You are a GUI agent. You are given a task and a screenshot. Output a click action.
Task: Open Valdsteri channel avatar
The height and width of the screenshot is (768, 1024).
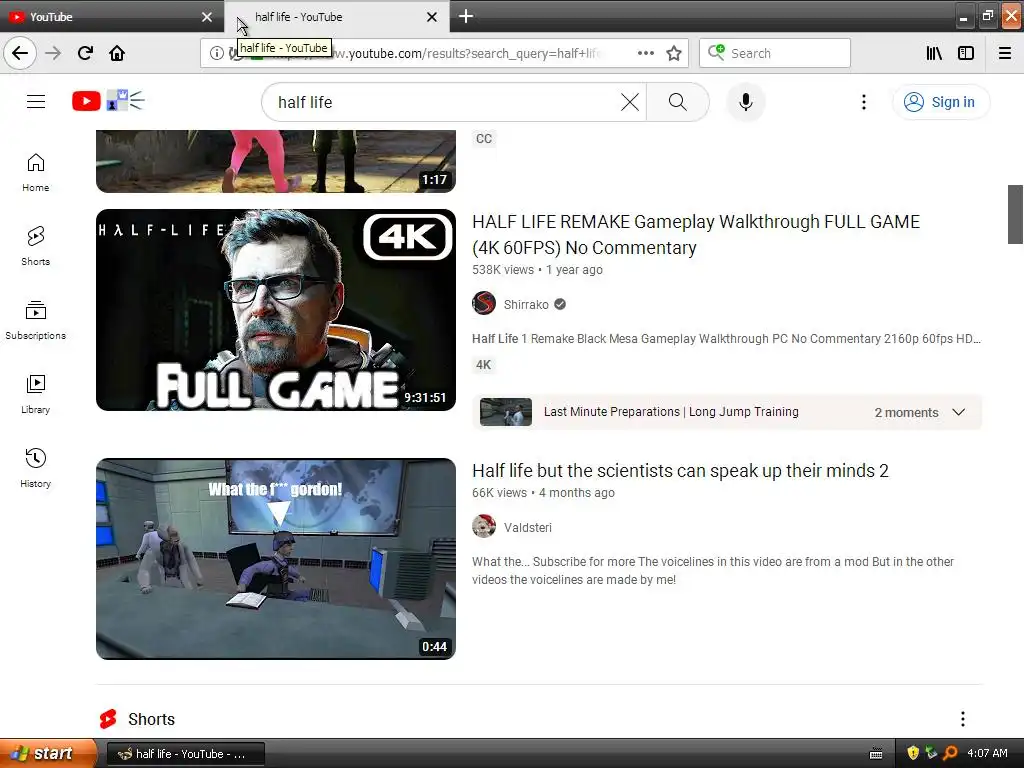point(484,526)
